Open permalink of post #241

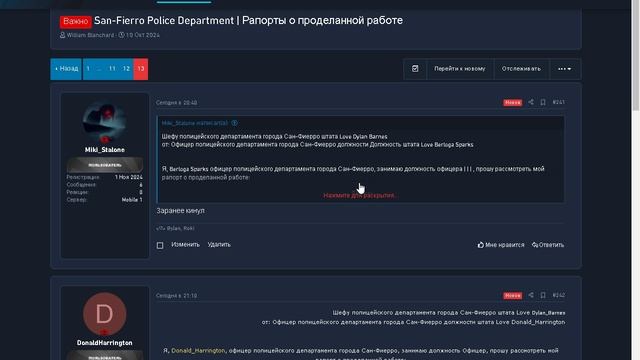pos(559,102)
